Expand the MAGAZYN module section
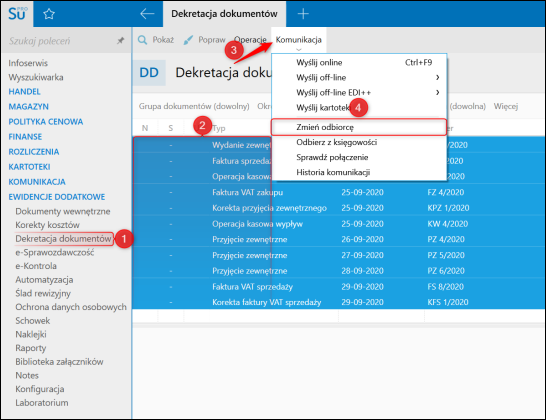Image resolution: width=546 pixels, height=420 pixels. coord(29,107)
